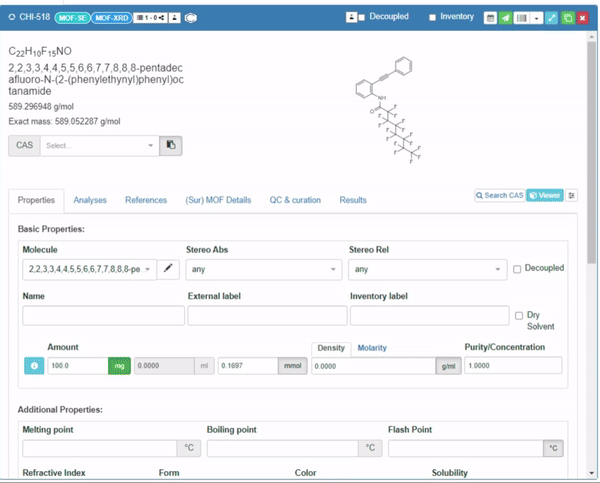Expand the Stereo Abs dropdown
This screenshot has height=483, width=600.
264,269
